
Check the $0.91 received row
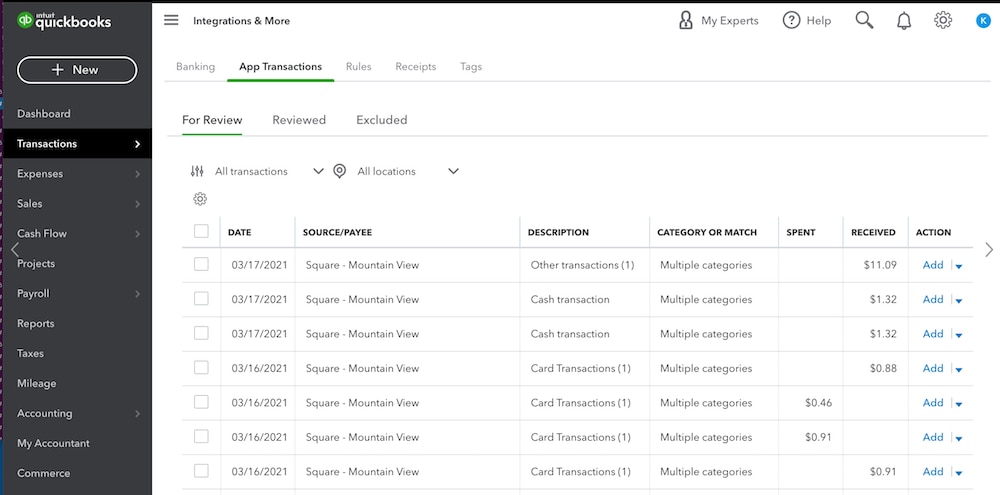(201, 471)
